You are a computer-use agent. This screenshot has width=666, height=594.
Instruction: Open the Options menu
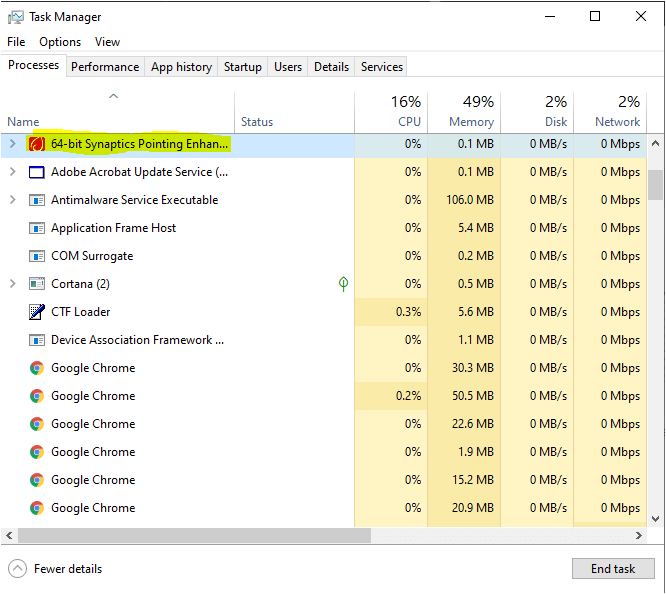[60, 42]
